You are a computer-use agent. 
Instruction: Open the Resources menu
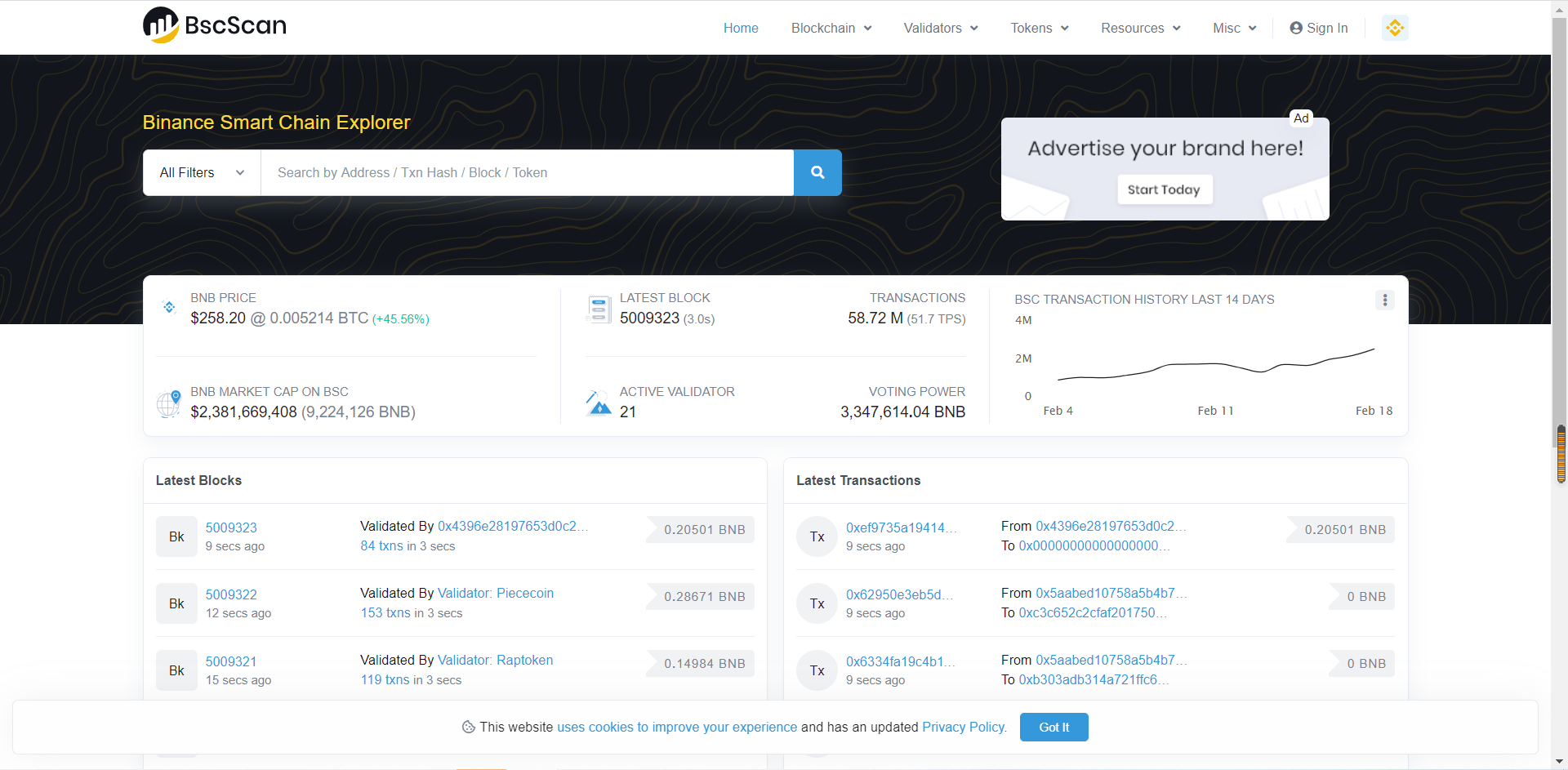pos(1140,28)
